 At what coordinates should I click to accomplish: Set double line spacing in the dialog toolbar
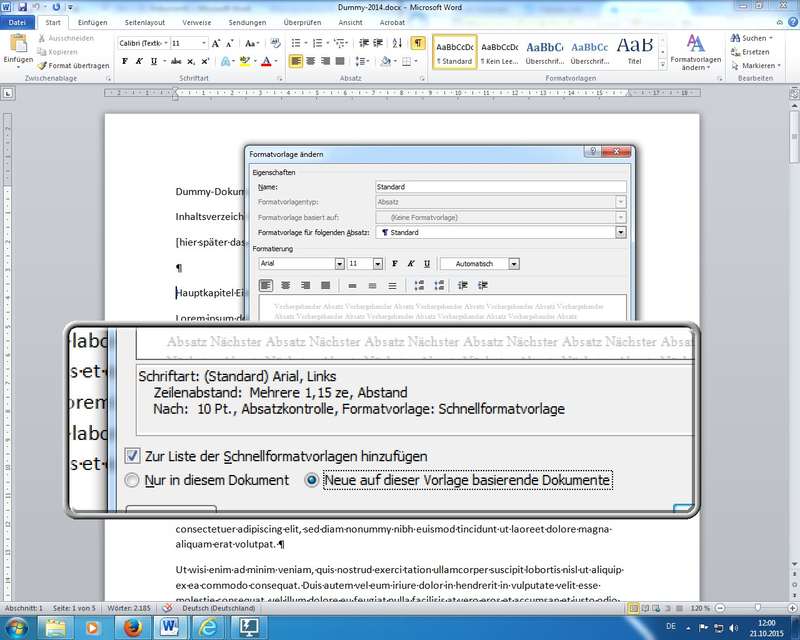(x=392, y=286)
